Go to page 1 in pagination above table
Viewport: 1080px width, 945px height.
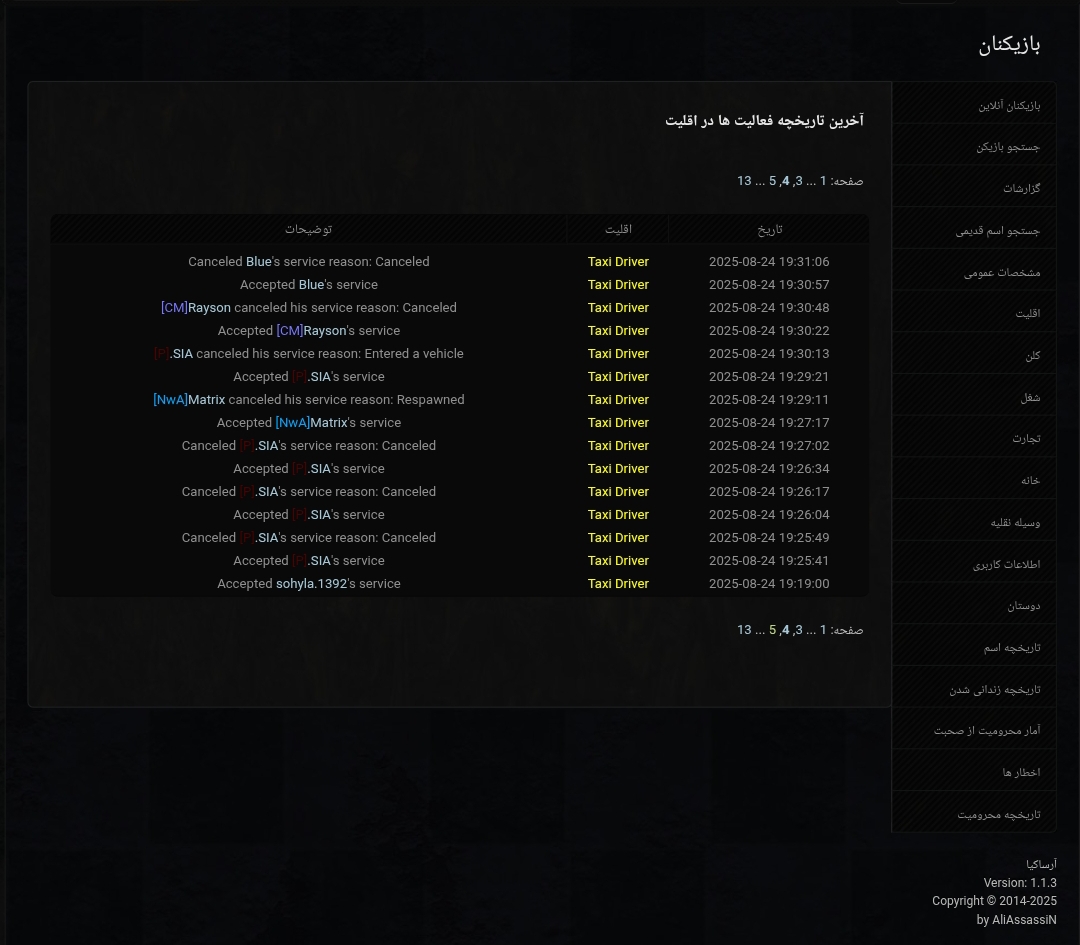coord(822,180)
